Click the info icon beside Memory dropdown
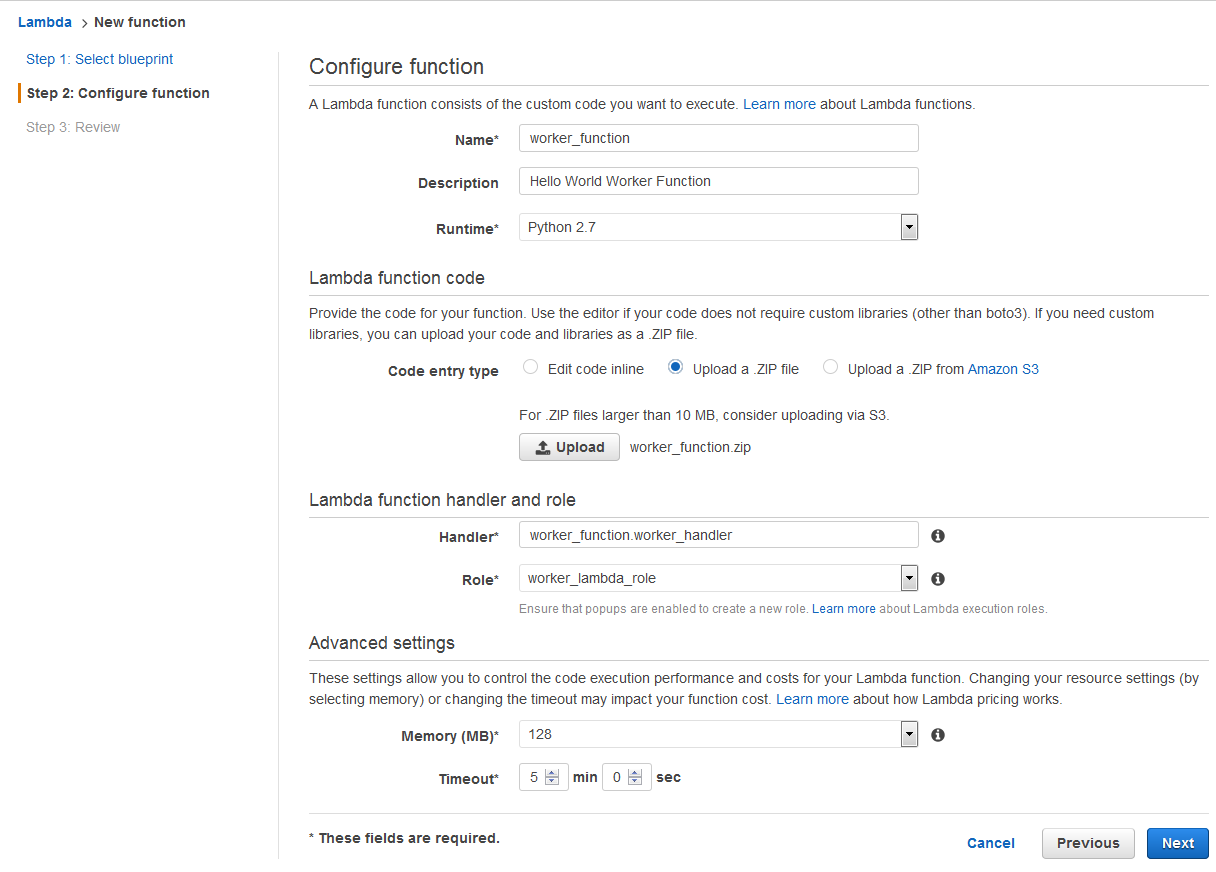Viewport: 1216px width, 872px height. [938, 735]
